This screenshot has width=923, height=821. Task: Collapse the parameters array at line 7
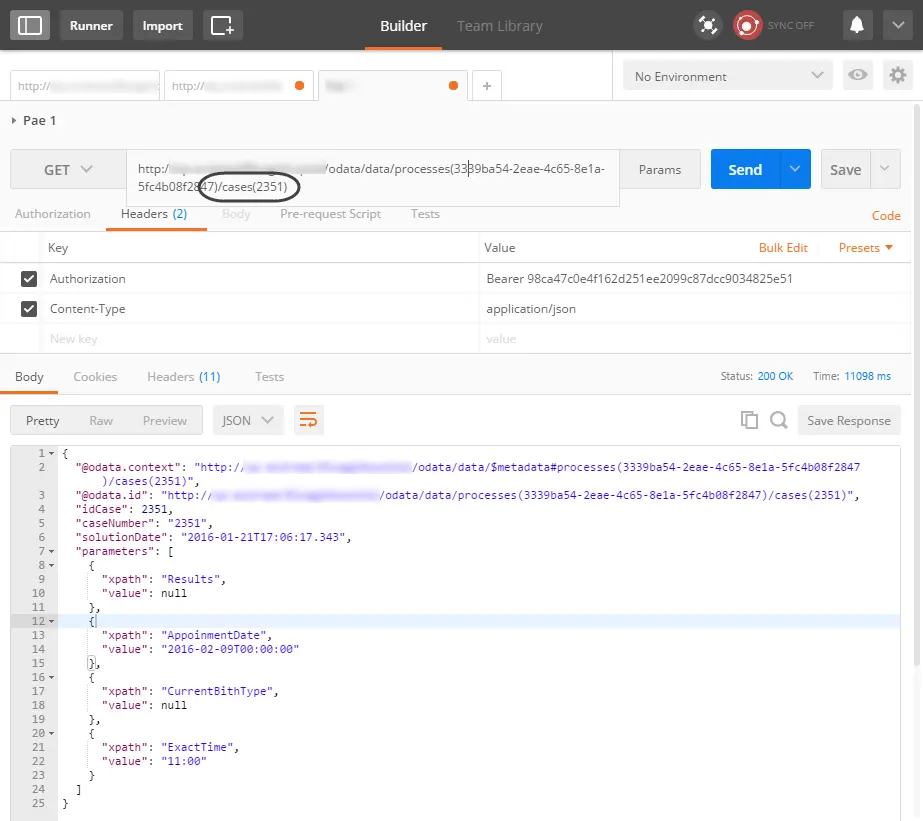tap(52, 551)
